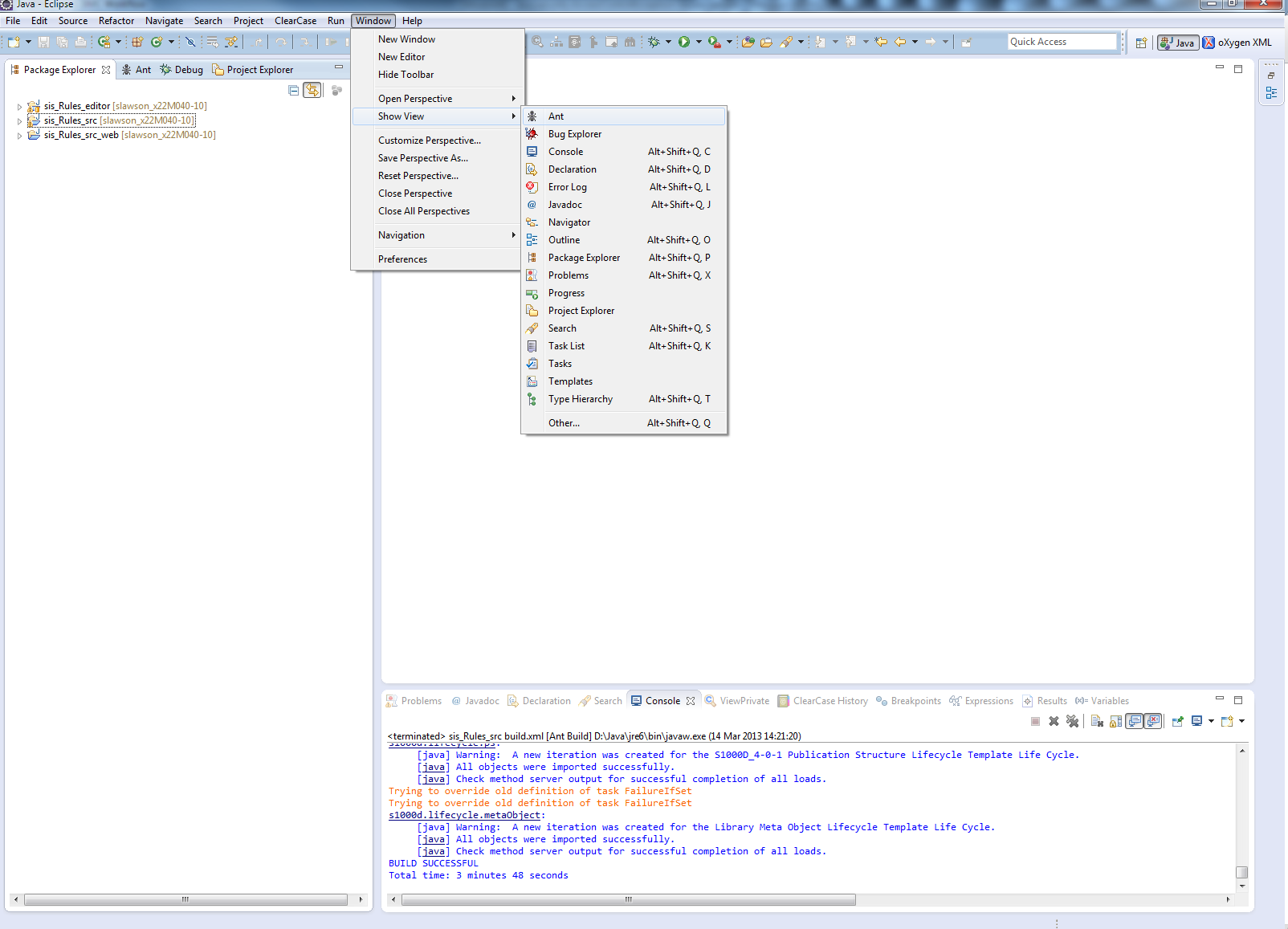1288x929 pixels.
Task: Click the Last Edit Location arrow icon
Action: click(881, 42)
